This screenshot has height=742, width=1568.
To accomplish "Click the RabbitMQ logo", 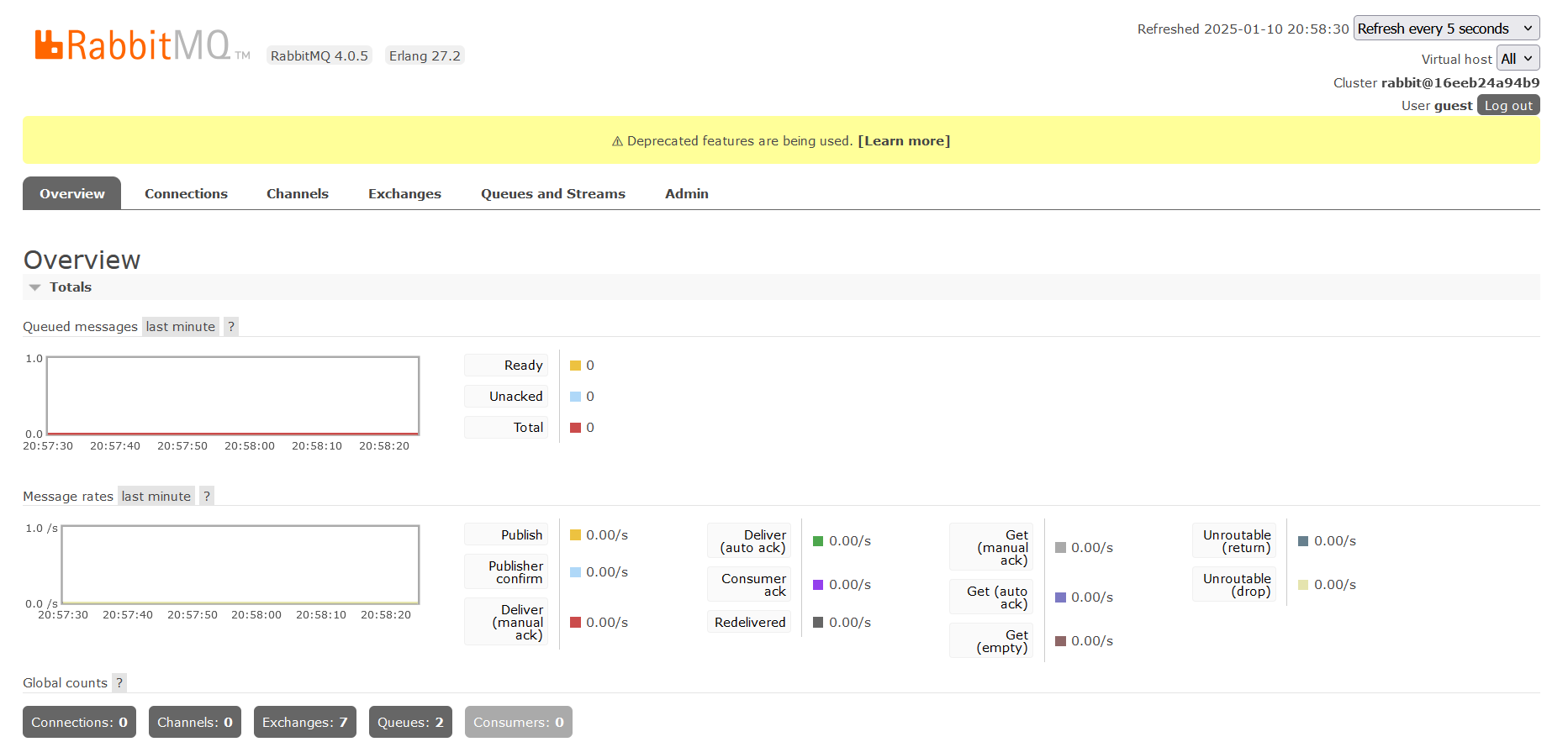I will click(142, 45).
